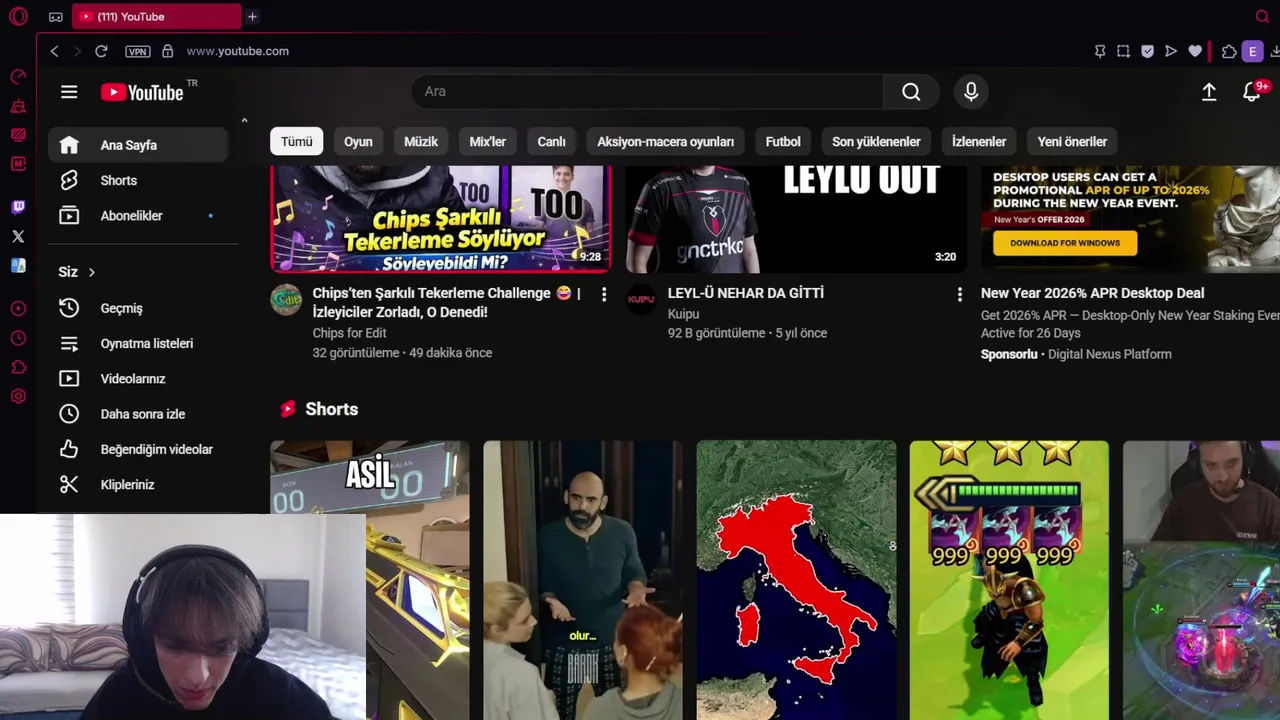The height and width of the screenshot is (720, 1280).
Task: Open the purple E profile icon
Action: [1252, 51]
